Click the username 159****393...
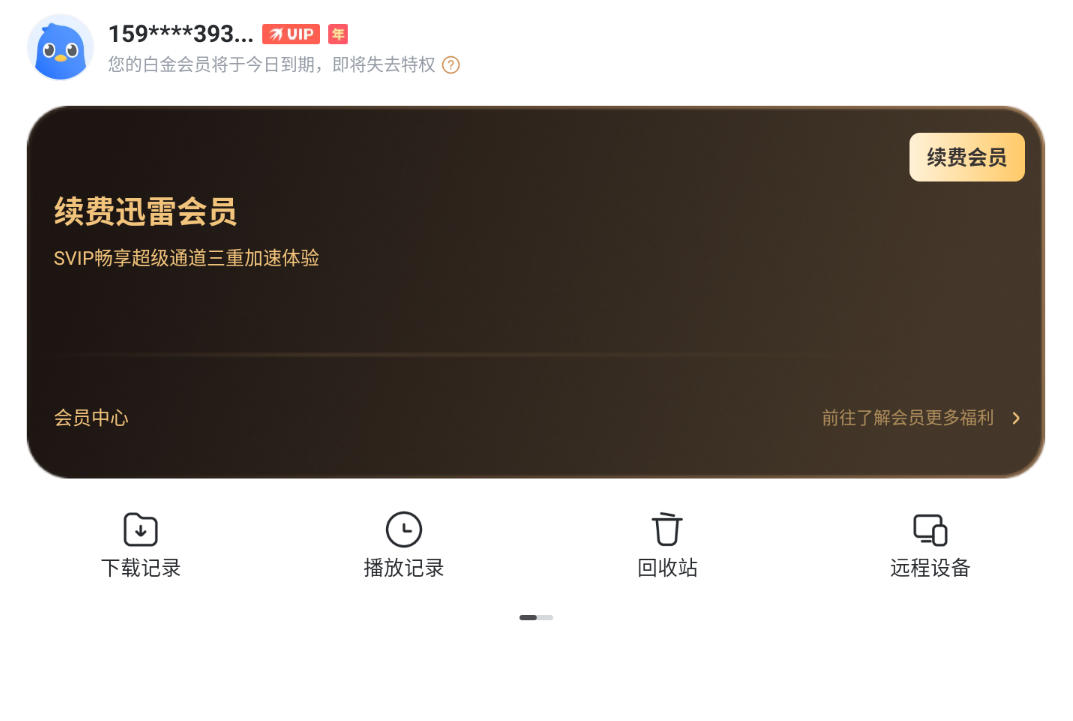1073x721 pixels. point(181,34)
